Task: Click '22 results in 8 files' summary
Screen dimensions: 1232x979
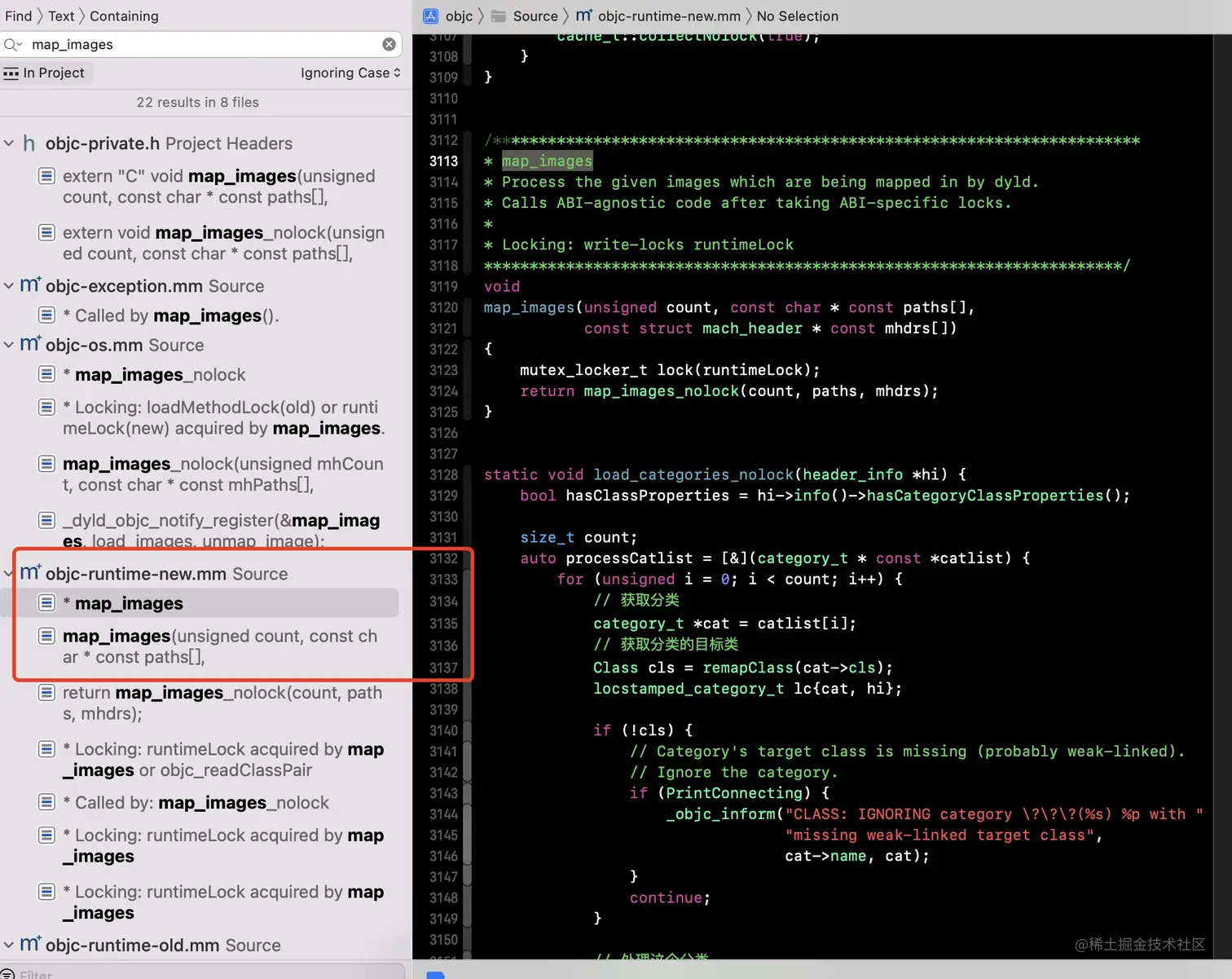Action: click(197, 102)
